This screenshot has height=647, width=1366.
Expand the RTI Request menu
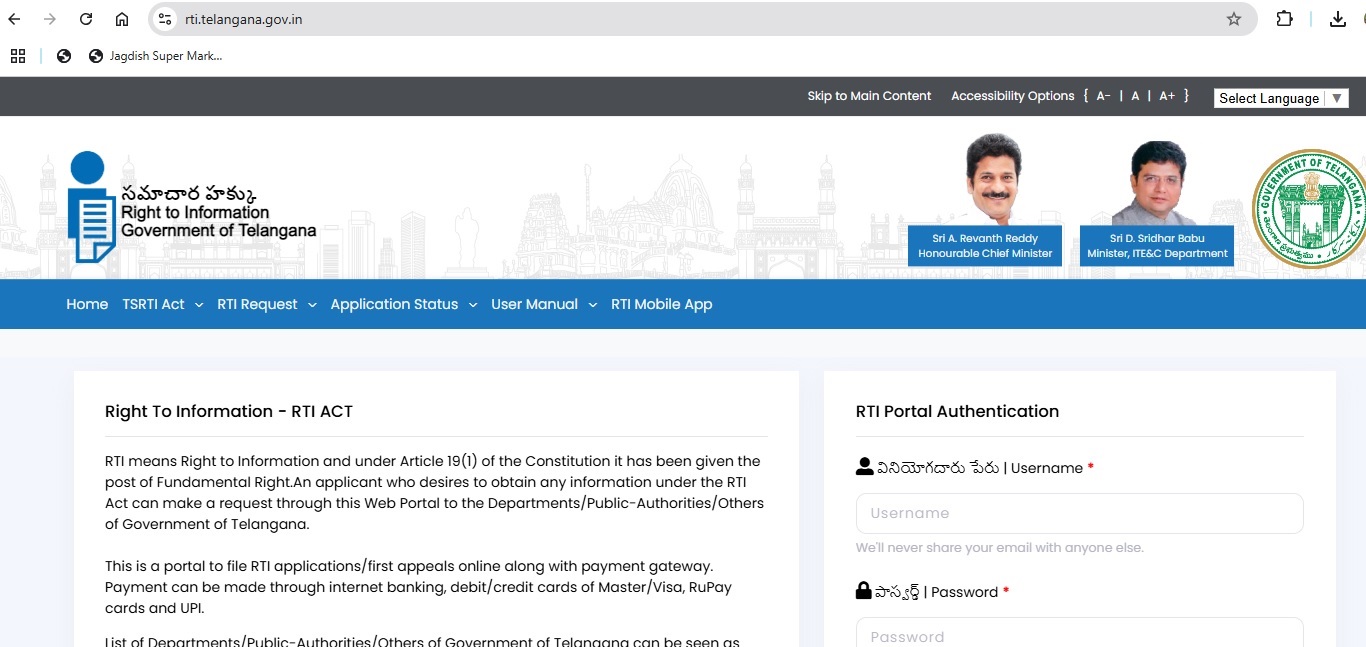click(267, 304)
